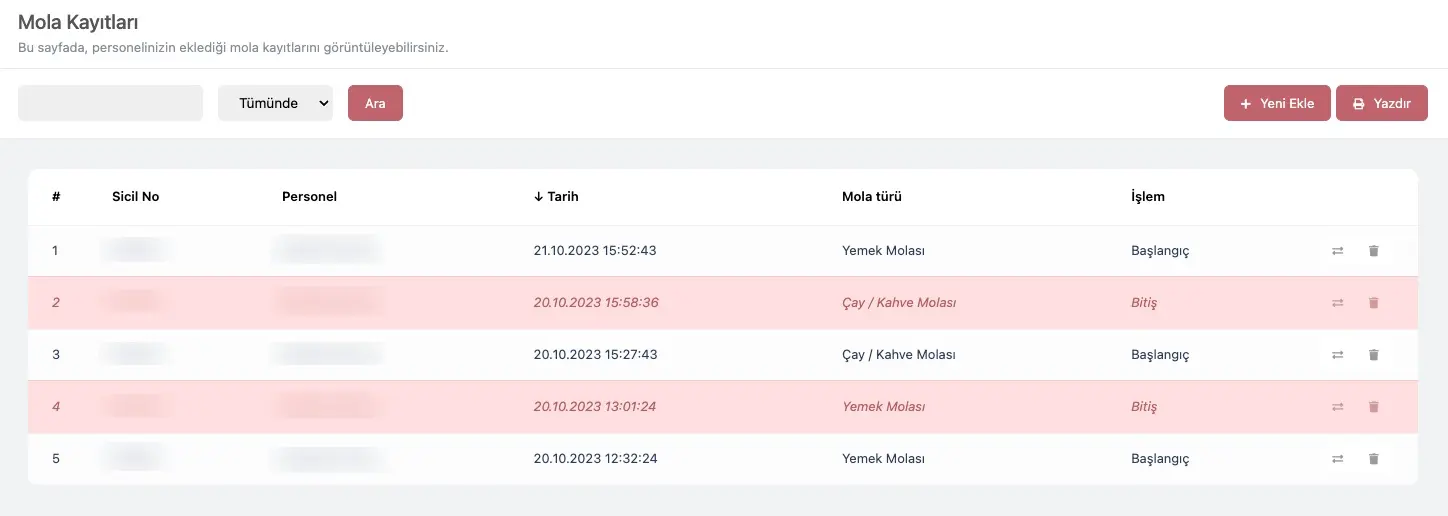
Task: Click the Ara search button
Action: (x=375, y=103)
